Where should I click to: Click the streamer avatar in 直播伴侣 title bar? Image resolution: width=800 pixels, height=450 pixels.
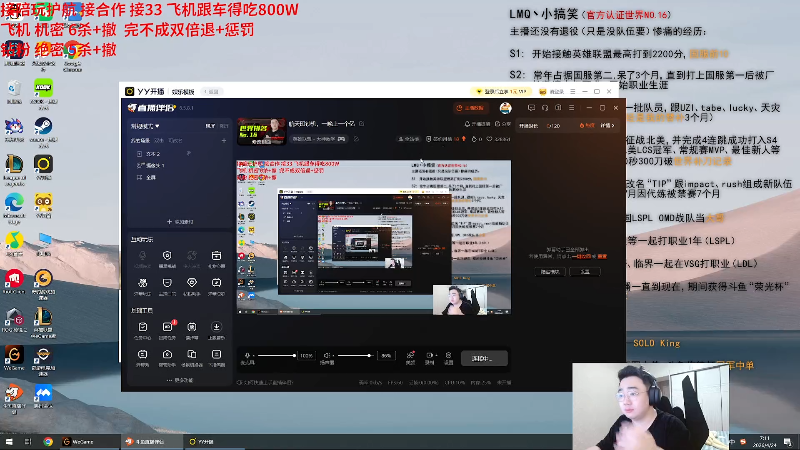pos(506,108)
